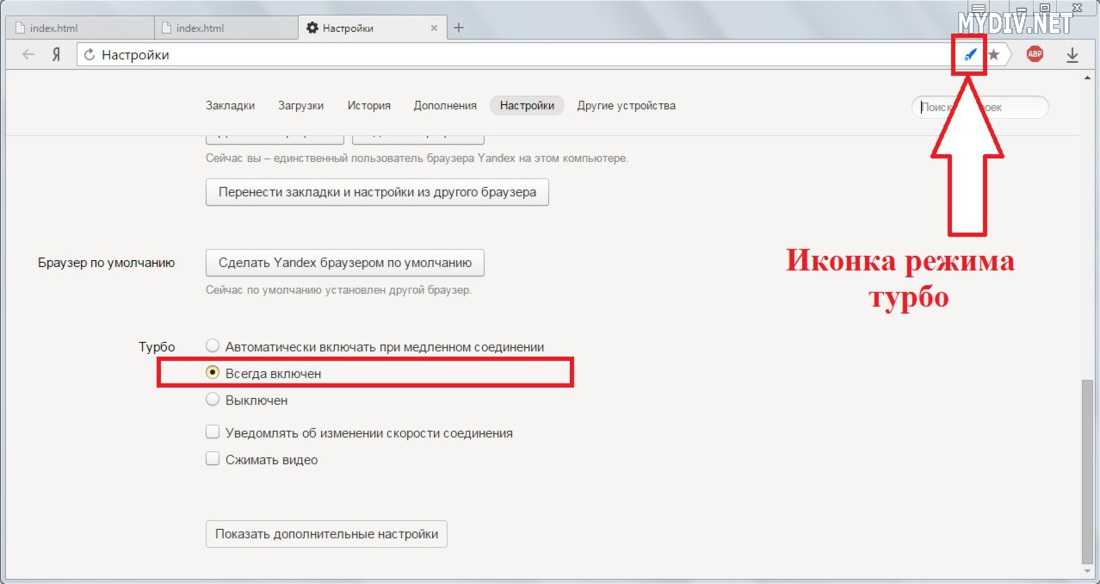Select the Настройки browser tab
1100x584 pixels.
(373, 28)
